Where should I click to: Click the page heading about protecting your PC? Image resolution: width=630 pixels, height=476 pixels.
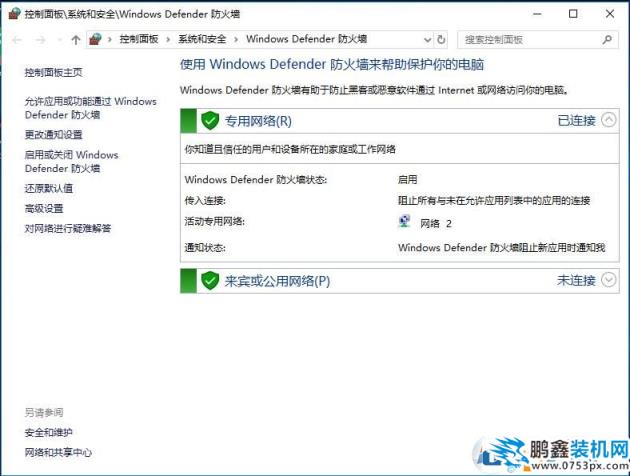[332, 64]
